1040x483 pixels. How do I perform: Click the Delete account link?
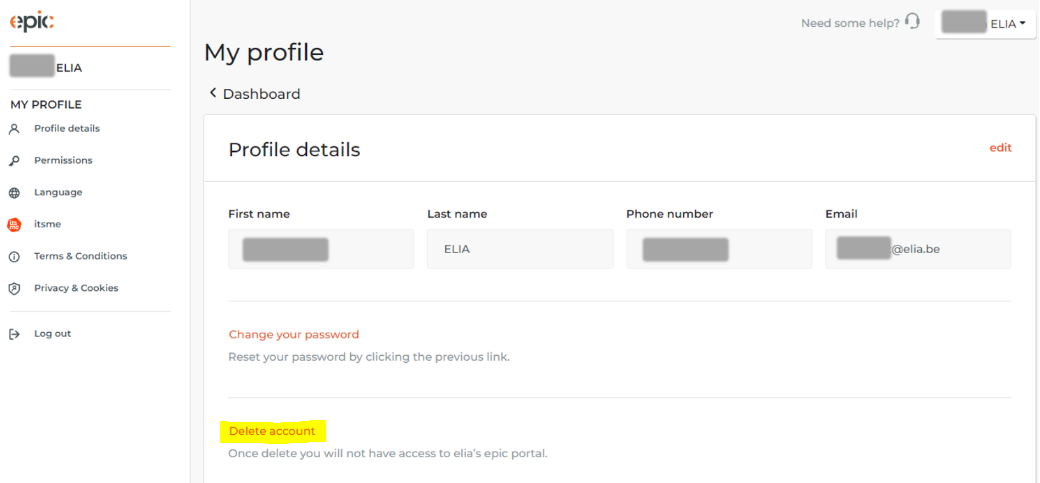click(272, 431)
